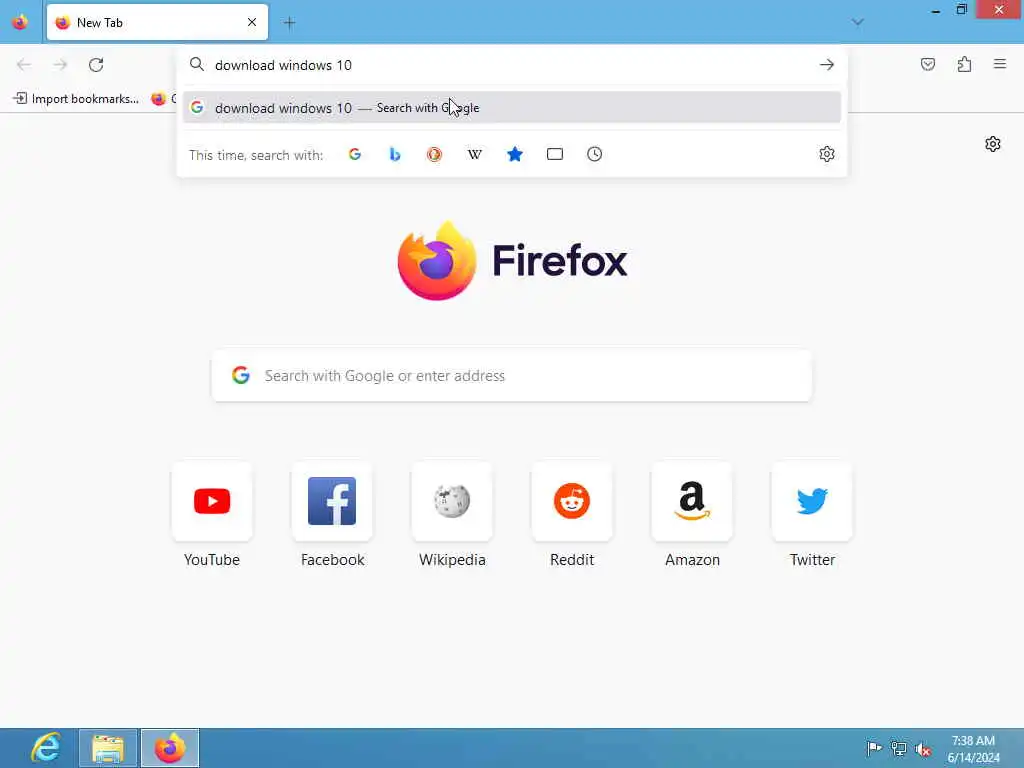
Task: Personalize new tab with gear icon
Action: [x=993, y=144]
